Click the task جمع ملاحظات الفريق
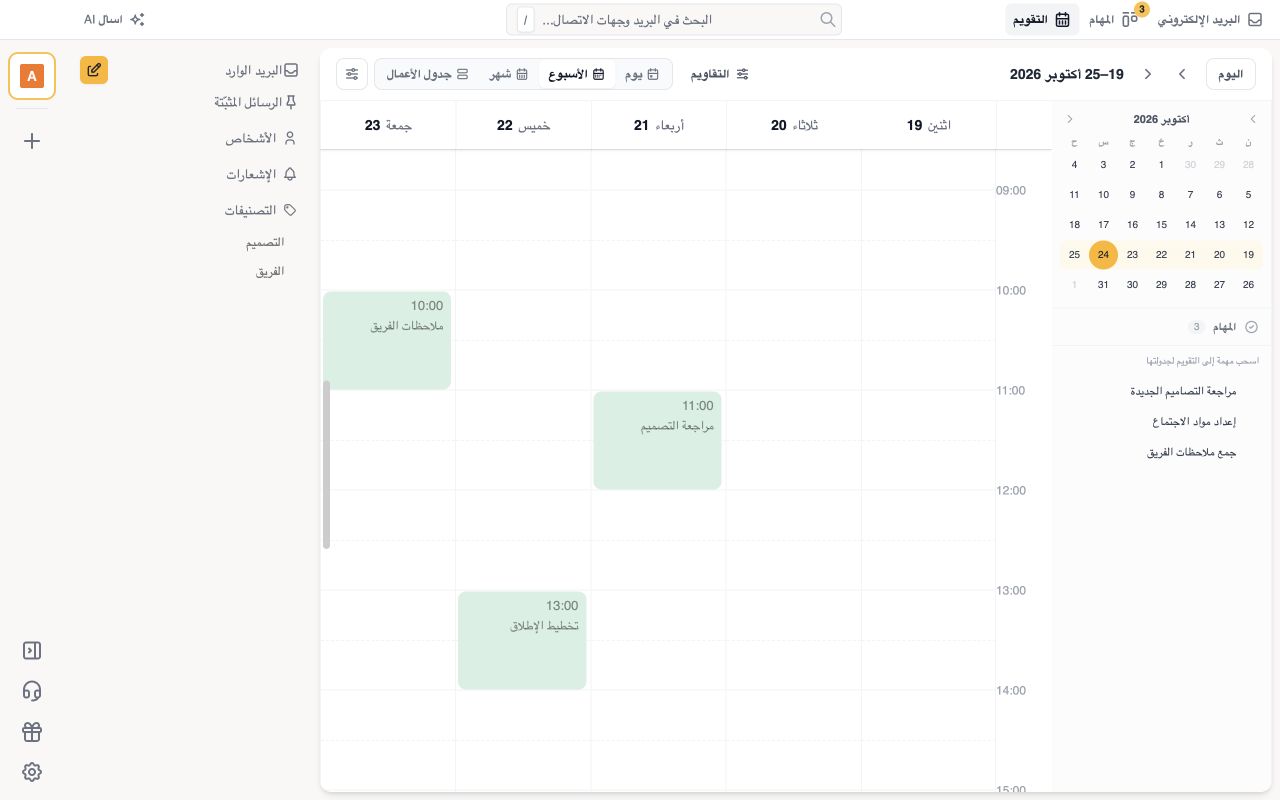This screenshot has width=1280, height=800. 1191,453
